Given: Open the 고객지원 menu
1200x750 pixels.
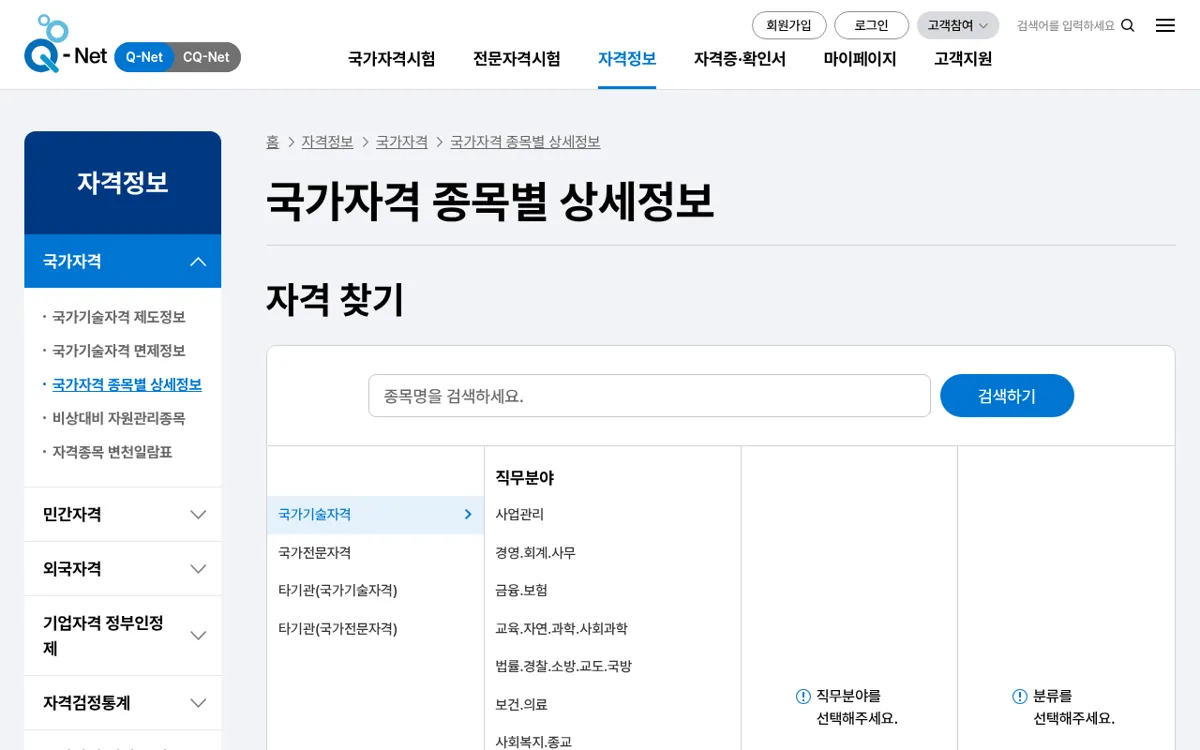Looking at the screenshot, I should point(963,59).
